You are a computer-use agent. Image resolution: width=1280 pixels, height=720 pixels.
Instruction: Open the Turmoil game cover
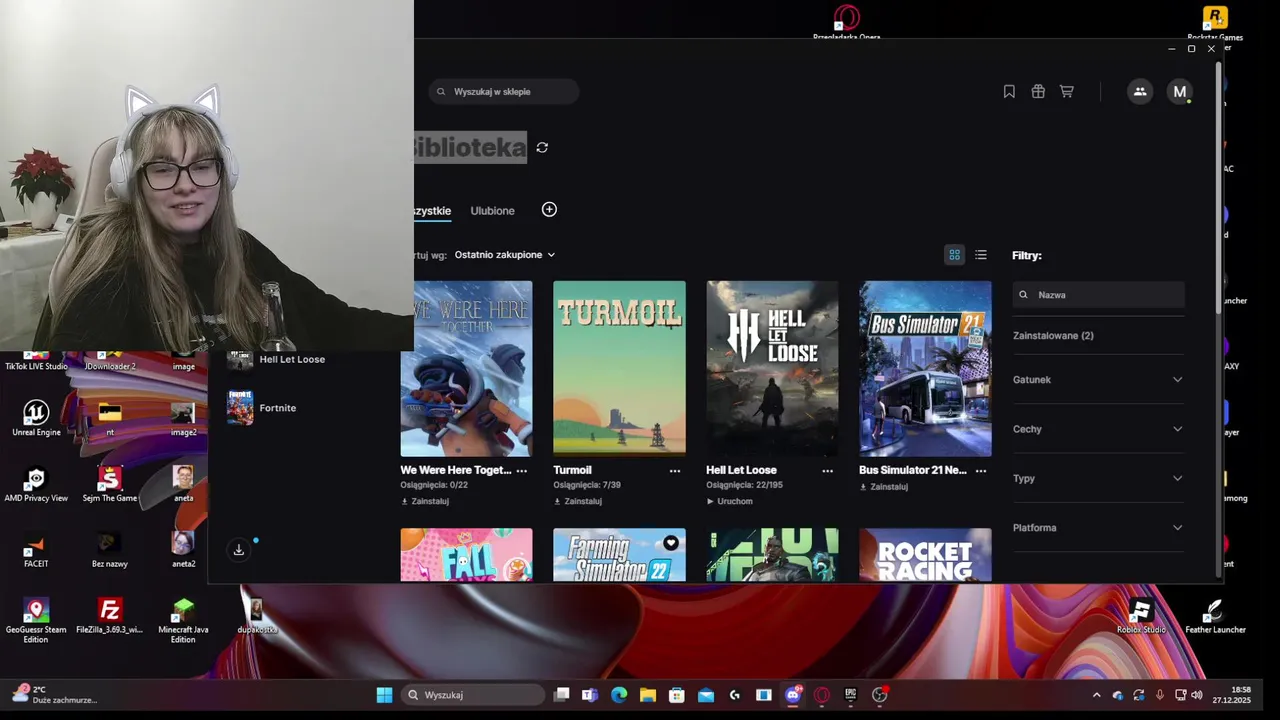[x=619, y=369]
